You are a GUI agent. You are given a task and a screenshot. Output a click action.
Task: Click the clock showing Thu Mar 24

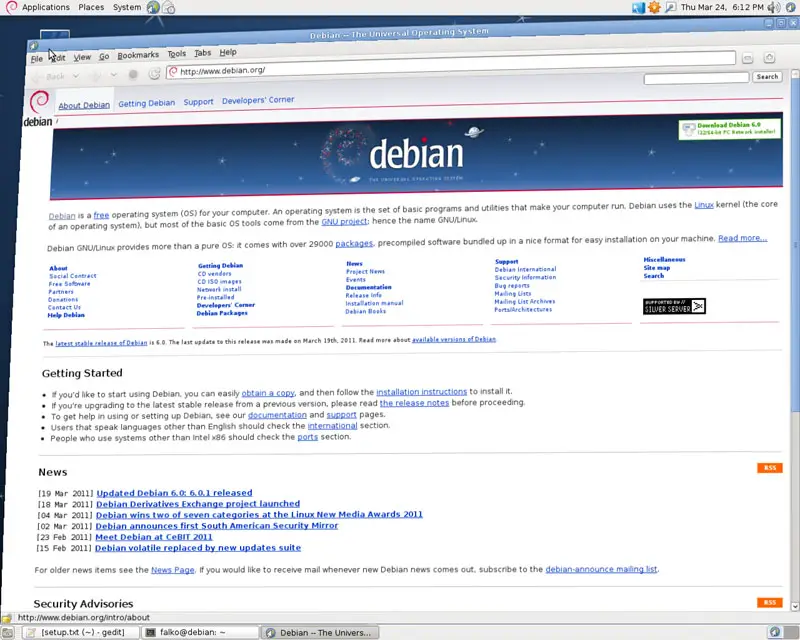pos(722,7)
